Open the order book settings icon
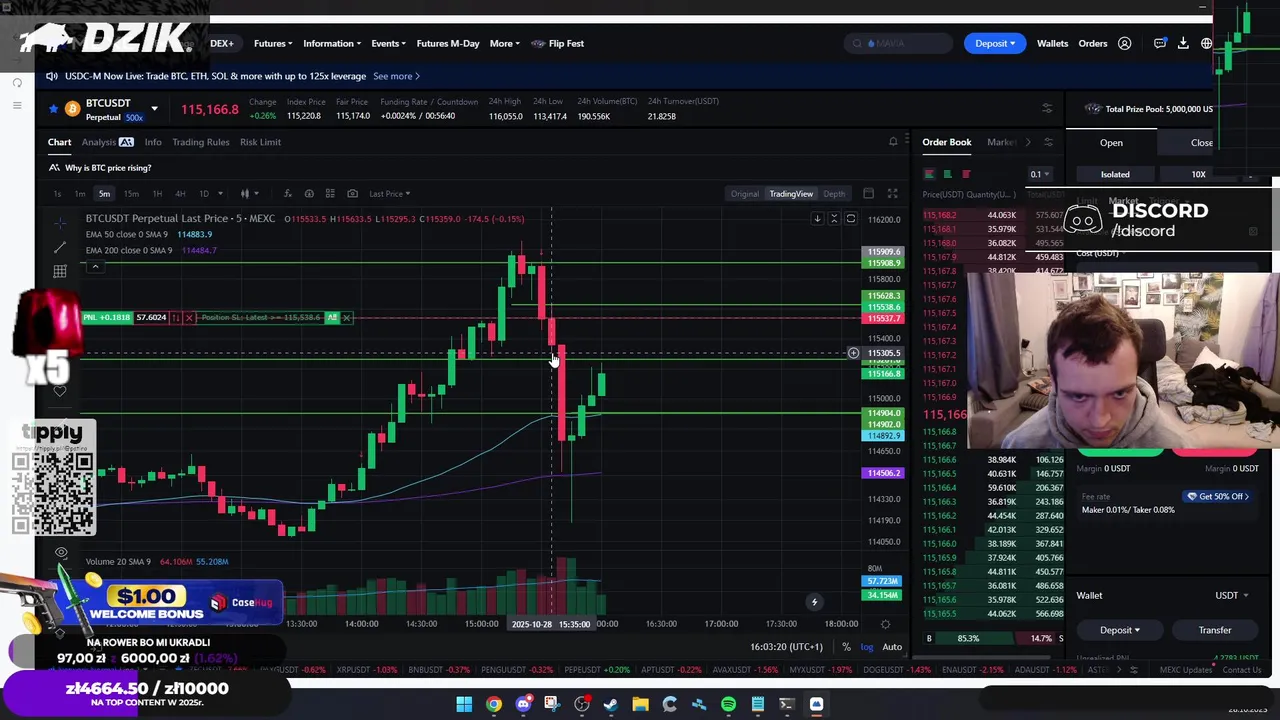1280x720 pixels. 1048,142
